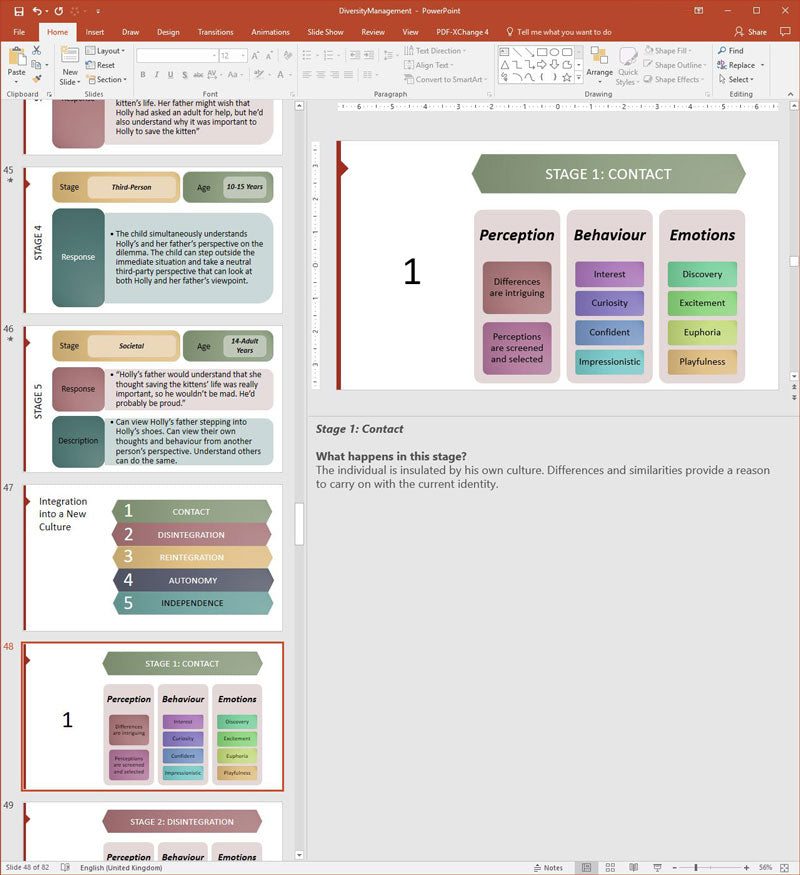The image size is (800, 875).
Task: Check spelling via the status bar book icon
Action: (x=65, y=867)
